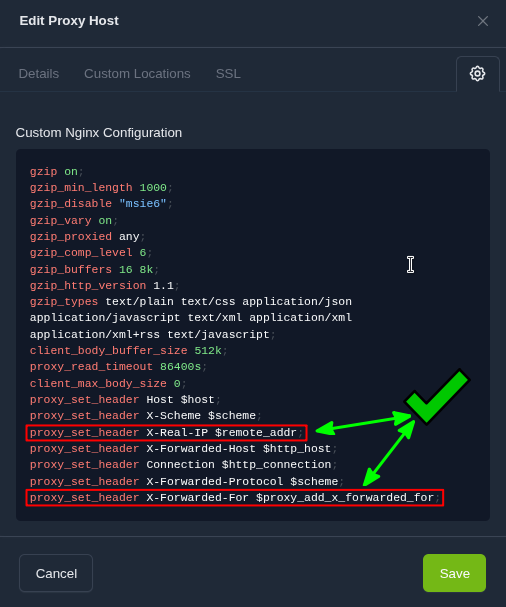Cancel editing the proxy host

pos(56,573)
